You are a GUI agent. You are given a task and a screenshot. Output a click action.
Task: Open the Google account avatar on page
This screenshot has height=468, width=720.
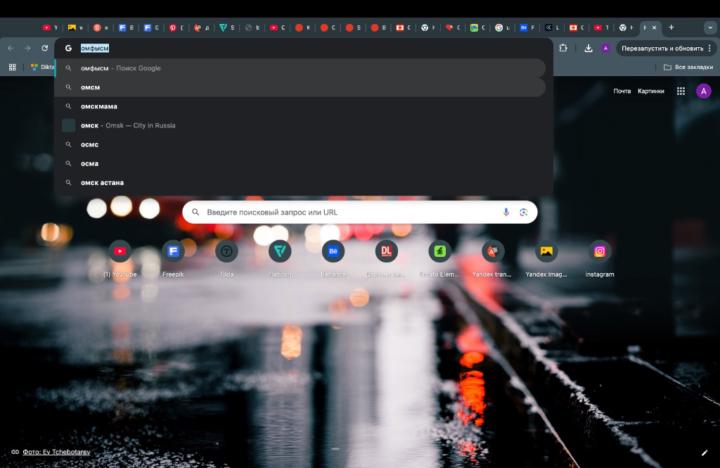tap(703, 91)
